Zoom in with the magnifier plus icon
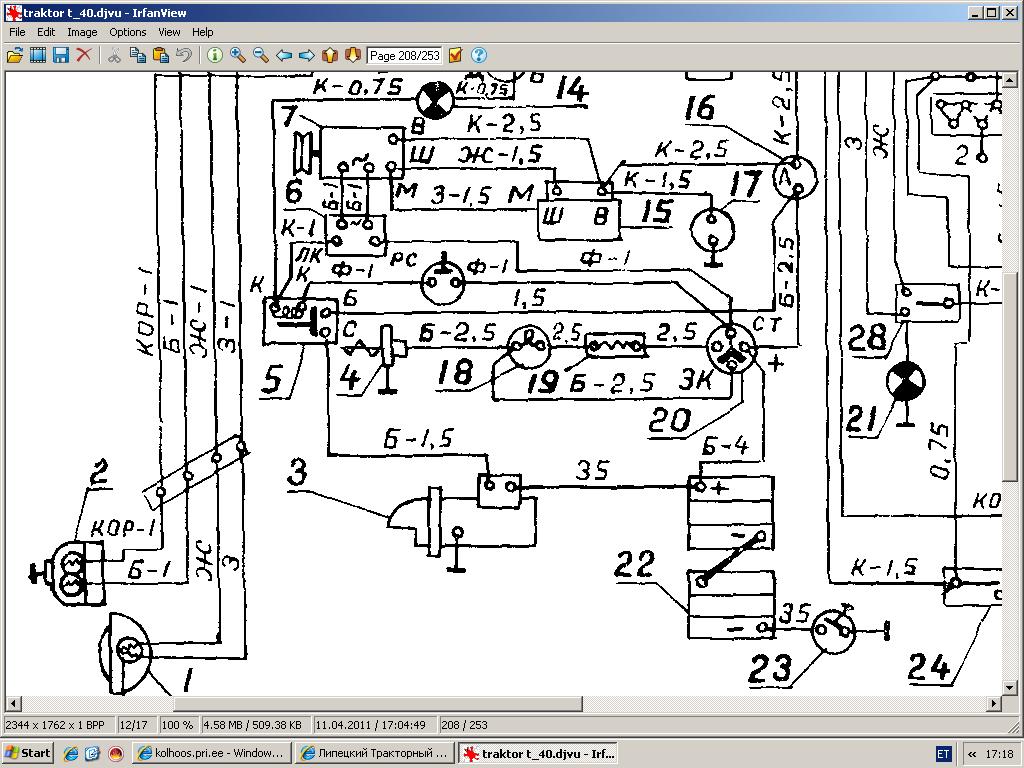The height and width of the screenshot is (768, 1024). point(238,55)
